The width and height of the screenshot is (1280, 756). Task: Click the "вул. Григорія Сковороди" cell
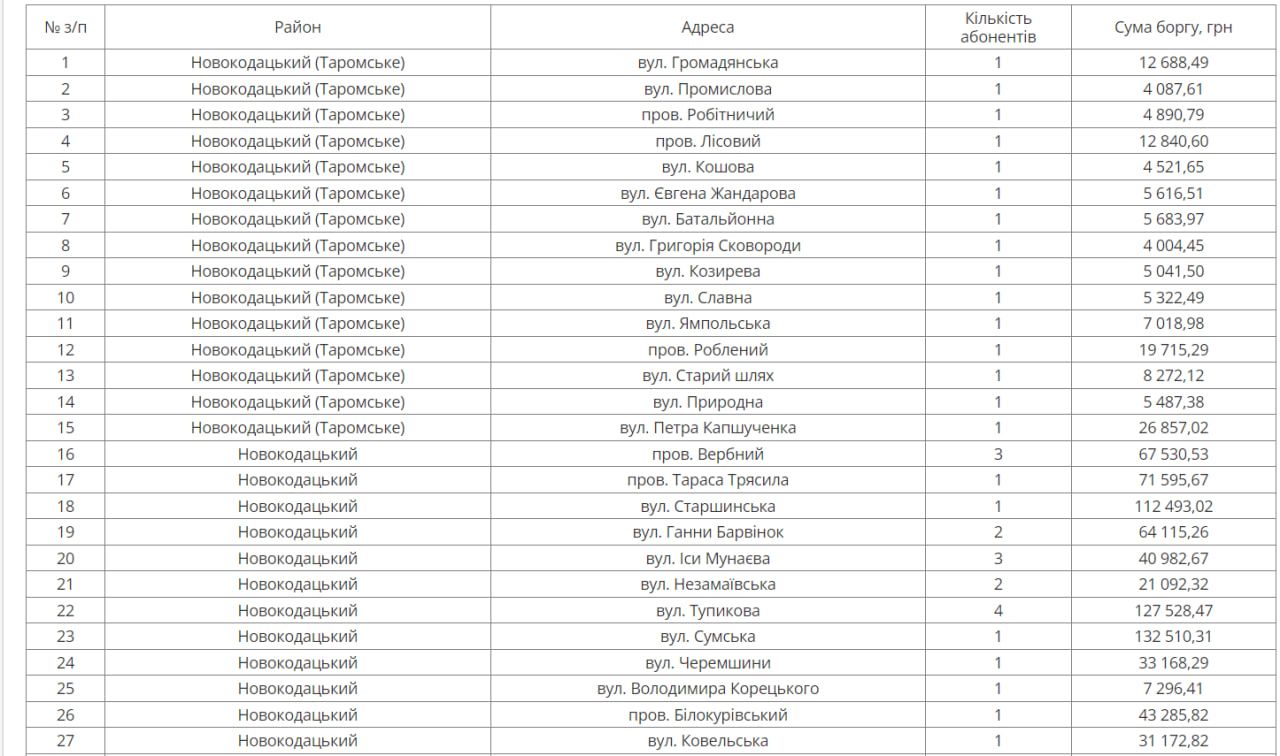pos(707,246)
